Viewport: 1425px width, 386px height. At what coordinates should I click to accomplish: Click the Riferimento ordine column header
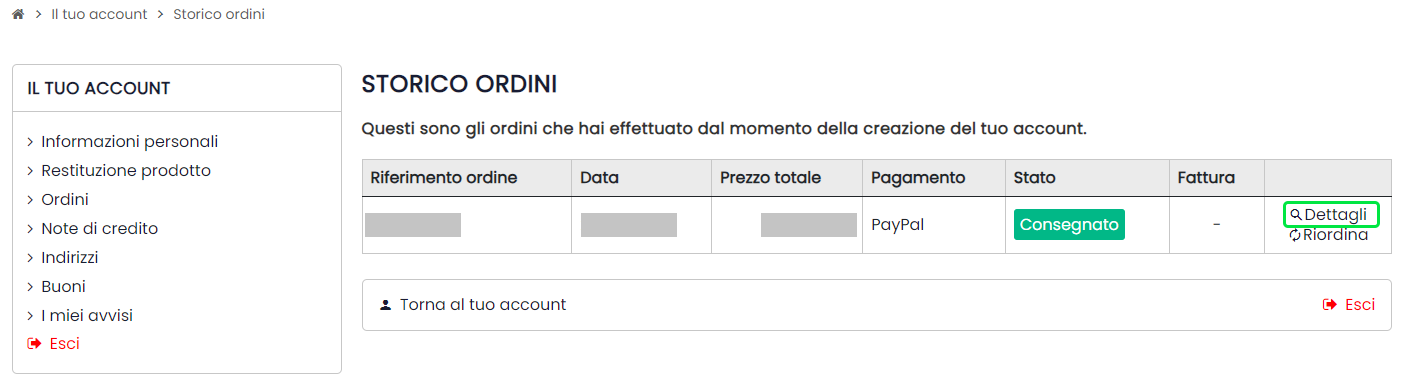point(444,178)
